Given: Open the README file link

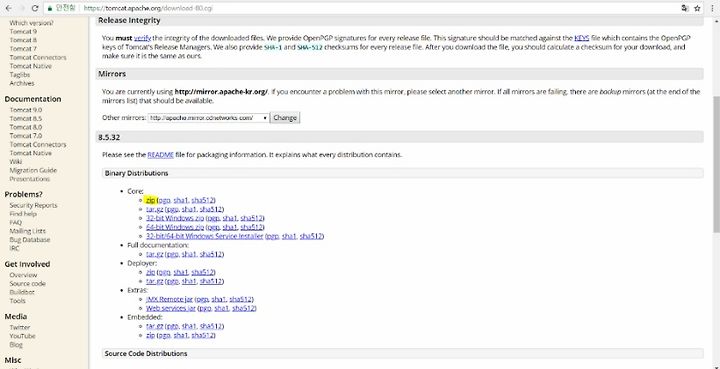Looking at the screenshot, I should coord(160,155).
